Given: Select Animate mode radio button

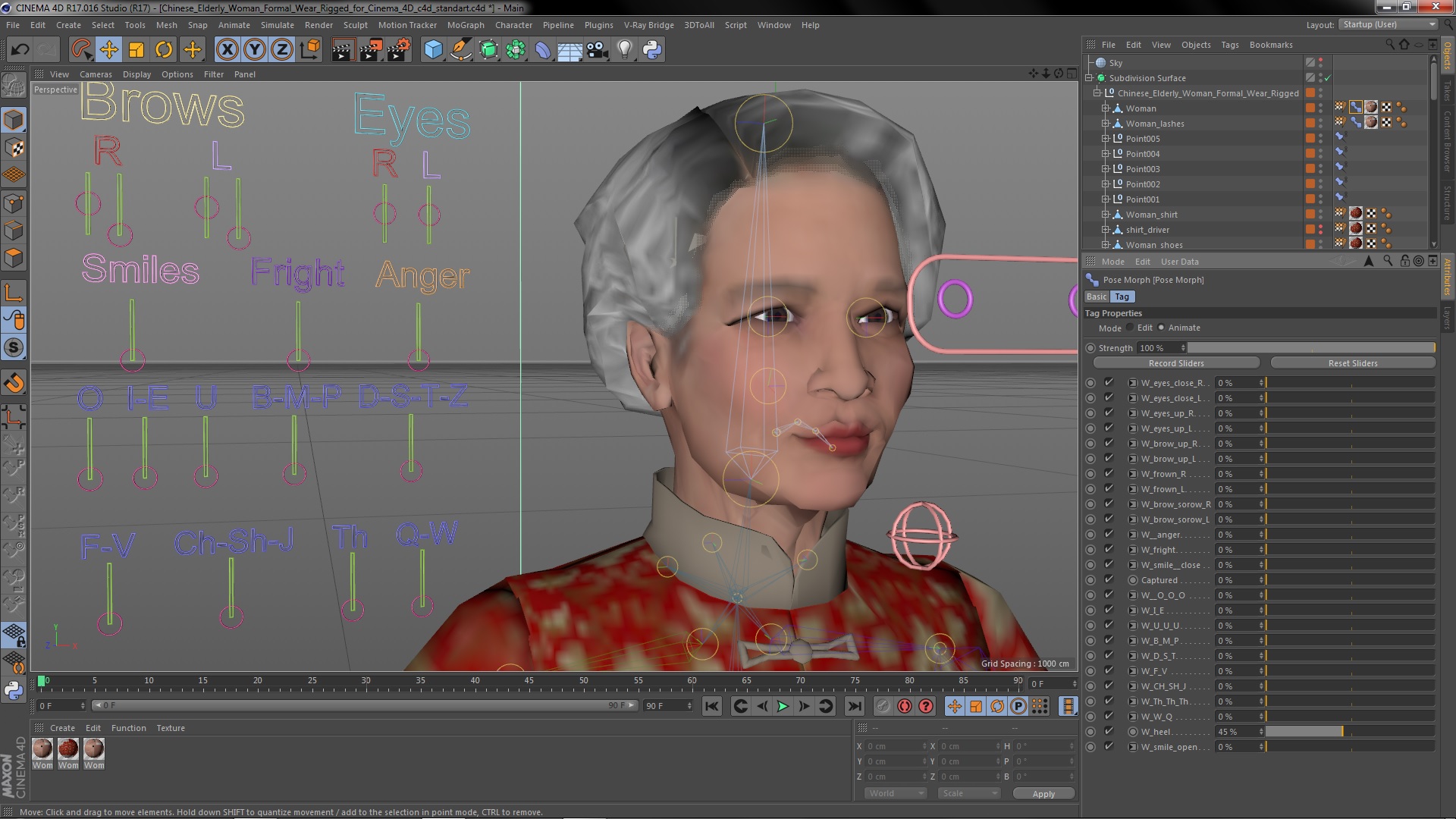Looking at the screenshot, I should pos(1161,328).
